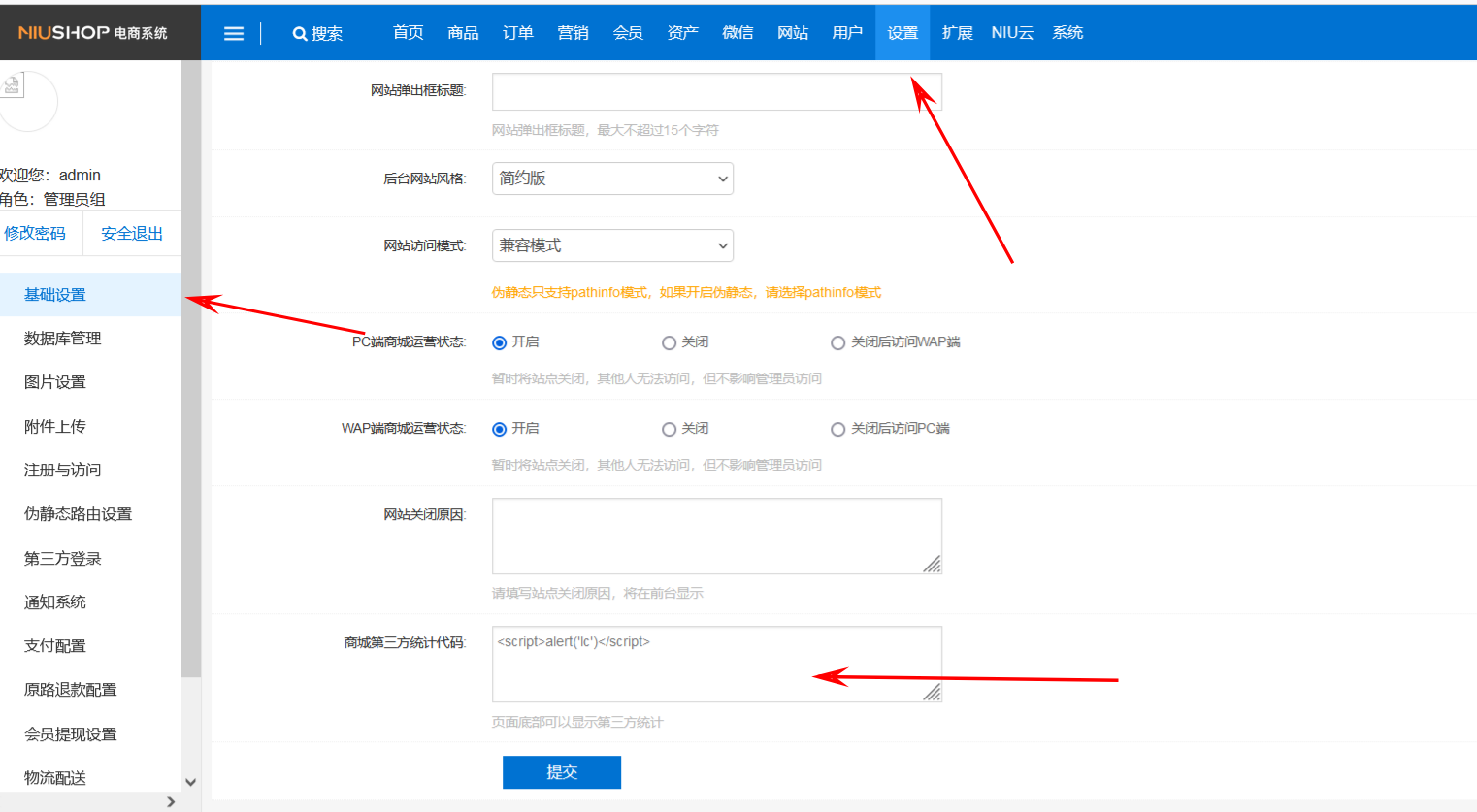
Task: Focus the 网站关闭原因 textarea
Action: pyautogui.click(x=717, y=536)
